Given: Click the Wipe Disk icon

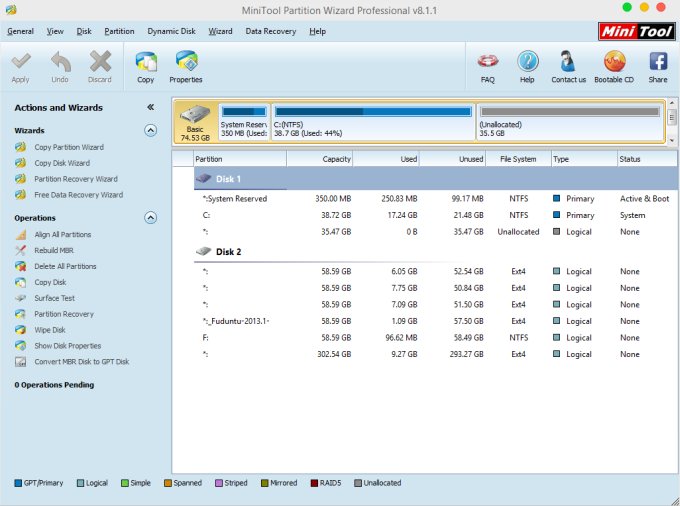Looking at the screenshot, I should [20, 330].
